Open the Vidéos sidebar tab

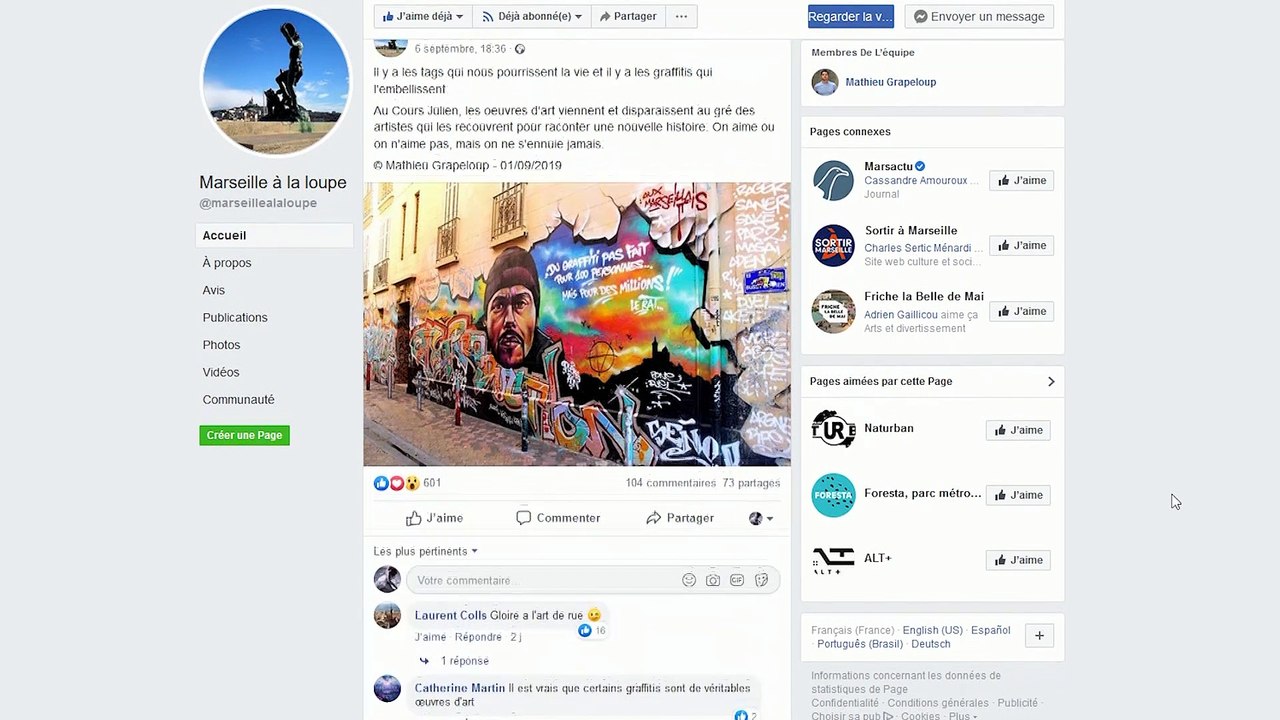221,372
